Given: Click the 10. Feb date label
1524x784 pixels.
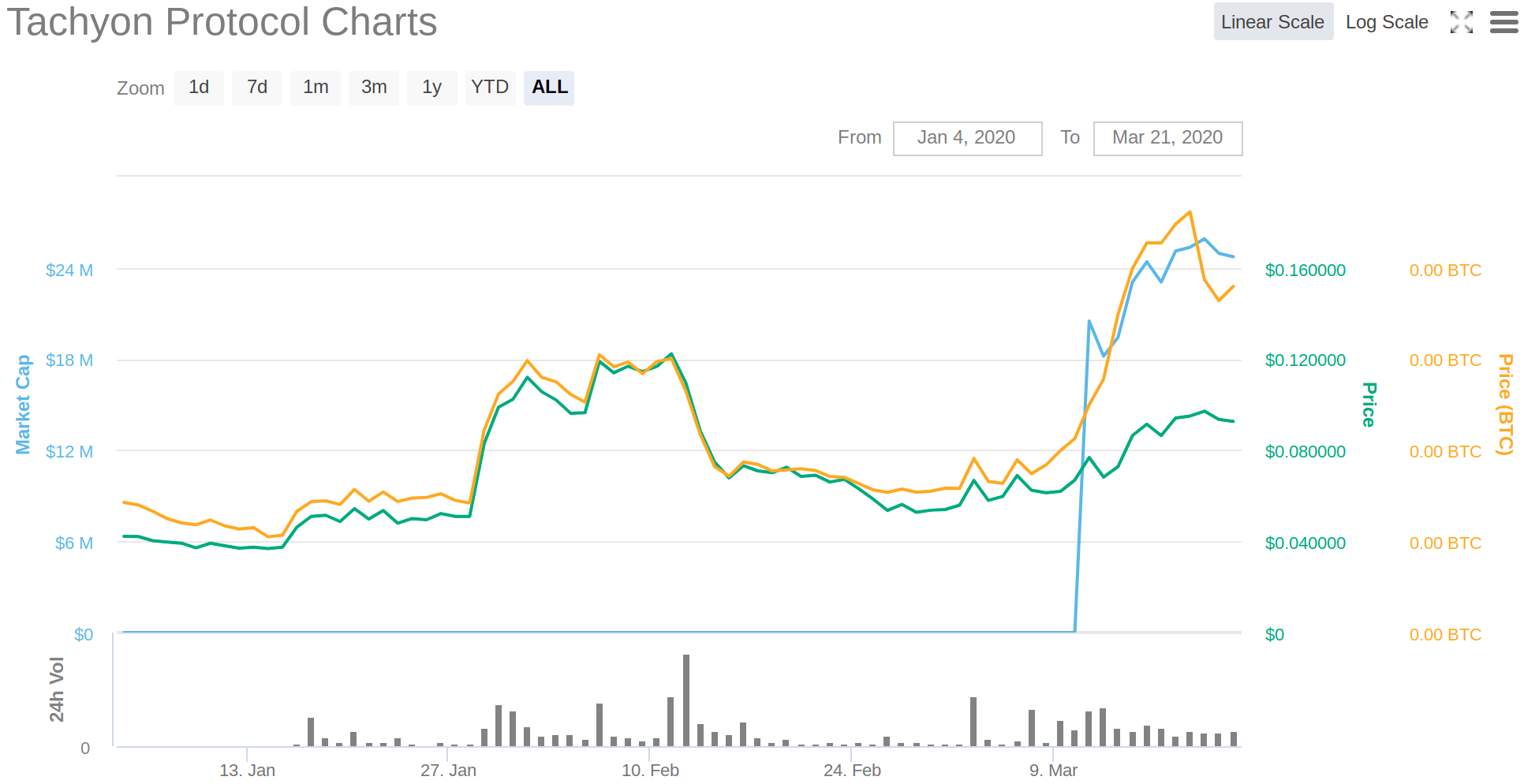Looking at the screenshot, I should click(x=650, y=771).
